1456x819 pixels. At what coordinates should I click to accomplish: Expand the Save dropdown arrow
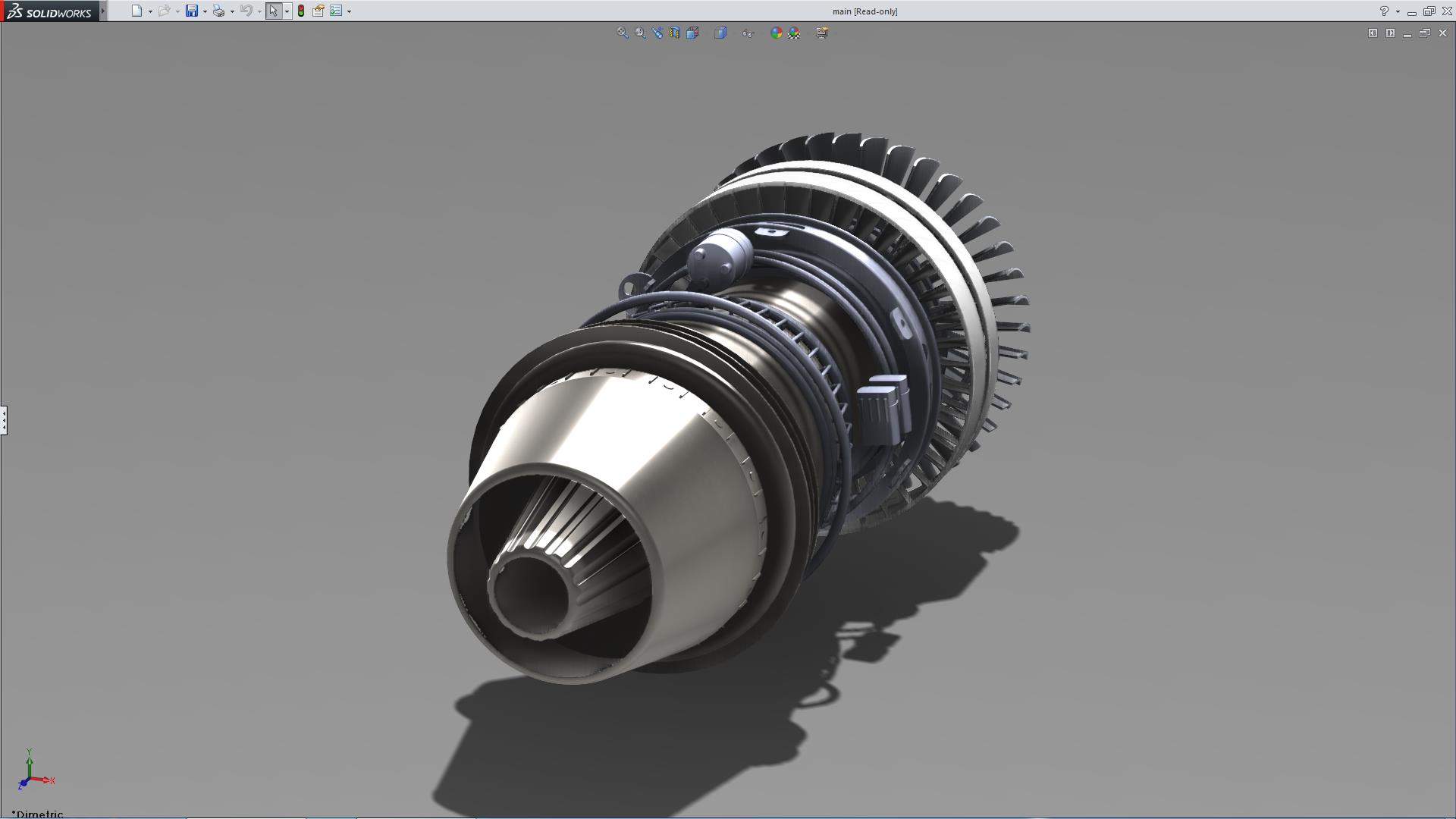(x=205, y=11)
